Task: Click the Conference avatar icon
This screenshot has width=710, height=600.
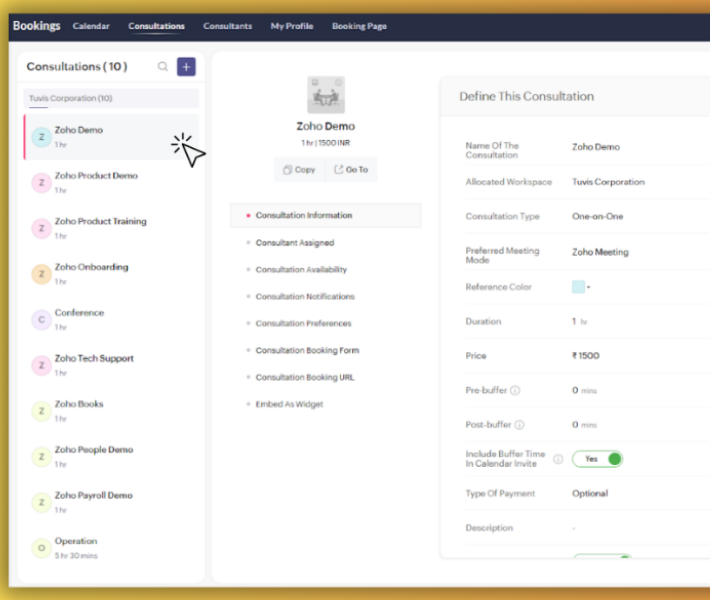Action: 41,320
